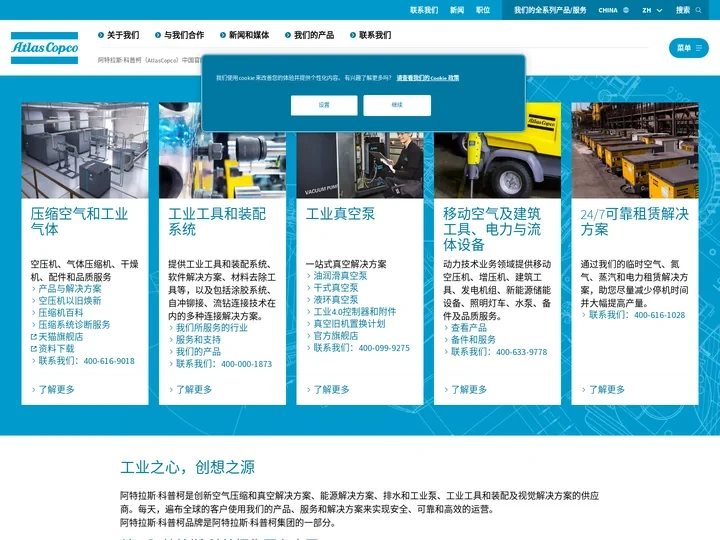Click the CHINA globe region selector
Image resolution: width=720 pixels, height=540 pixels.
613,10
